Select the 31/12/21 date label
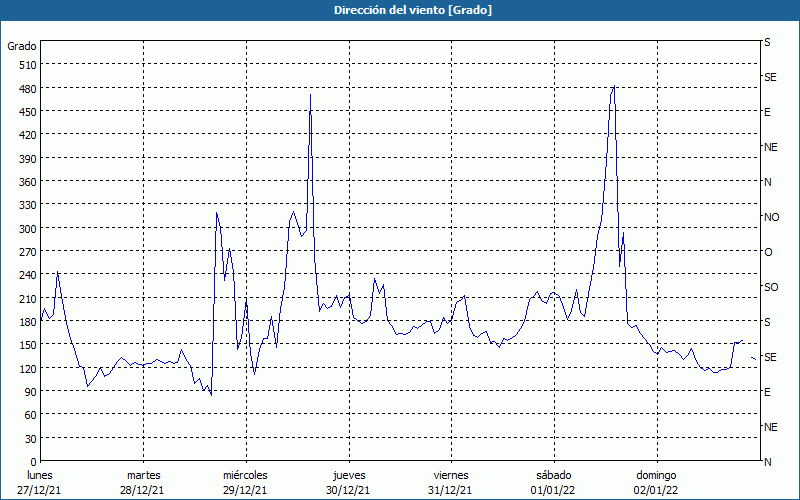The width and height of the screenshot is (800, 500). coord(450,490)
